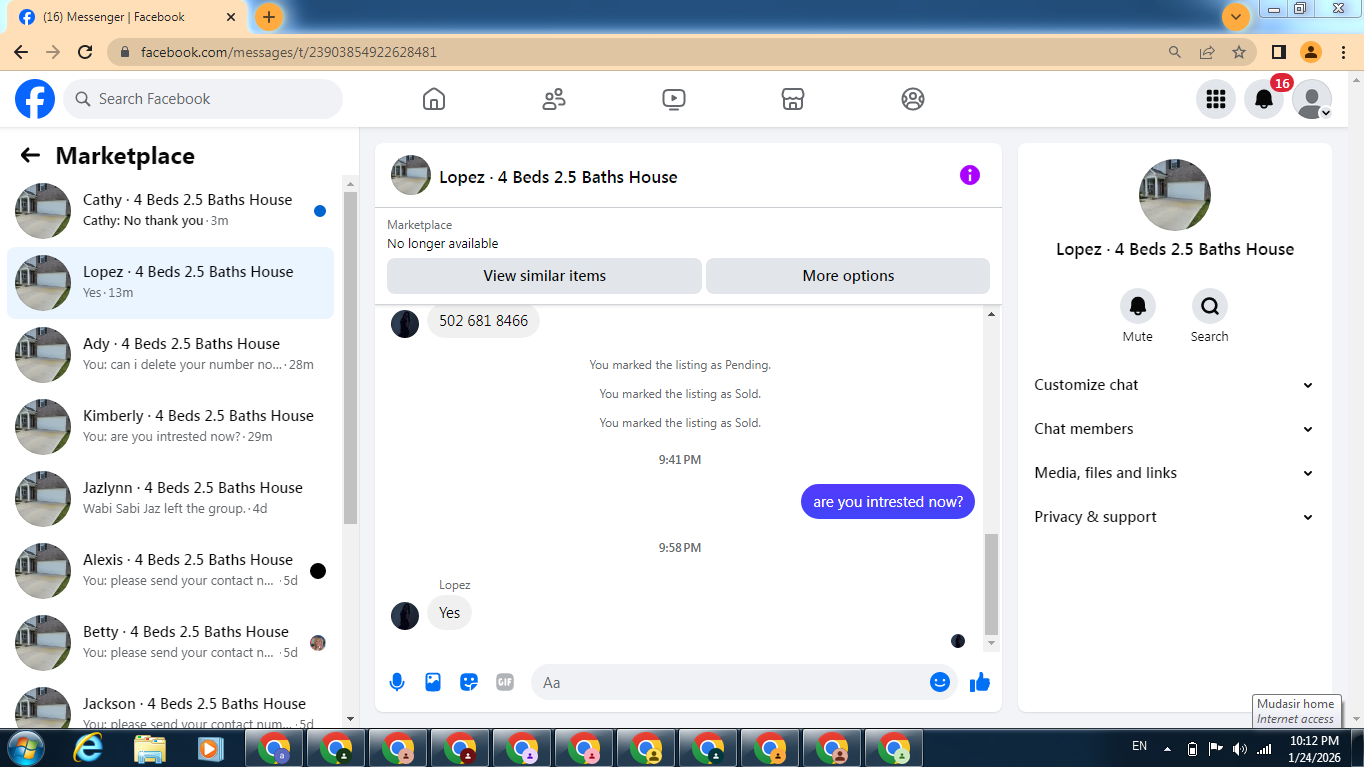Click the listing thumbnail in chat header
The image size is (1364, 767).
point(411,175)
